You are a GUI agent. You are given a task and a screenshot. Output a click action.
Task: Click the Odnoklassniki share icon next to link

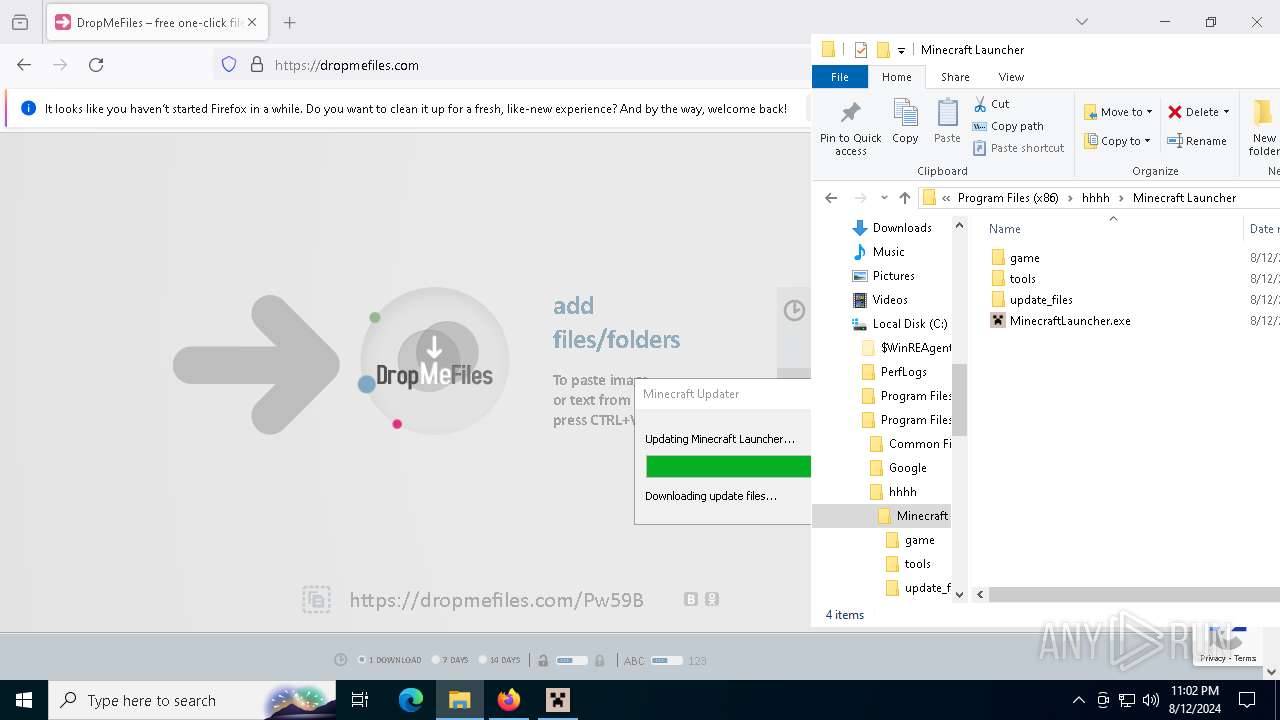coord(712,599)
